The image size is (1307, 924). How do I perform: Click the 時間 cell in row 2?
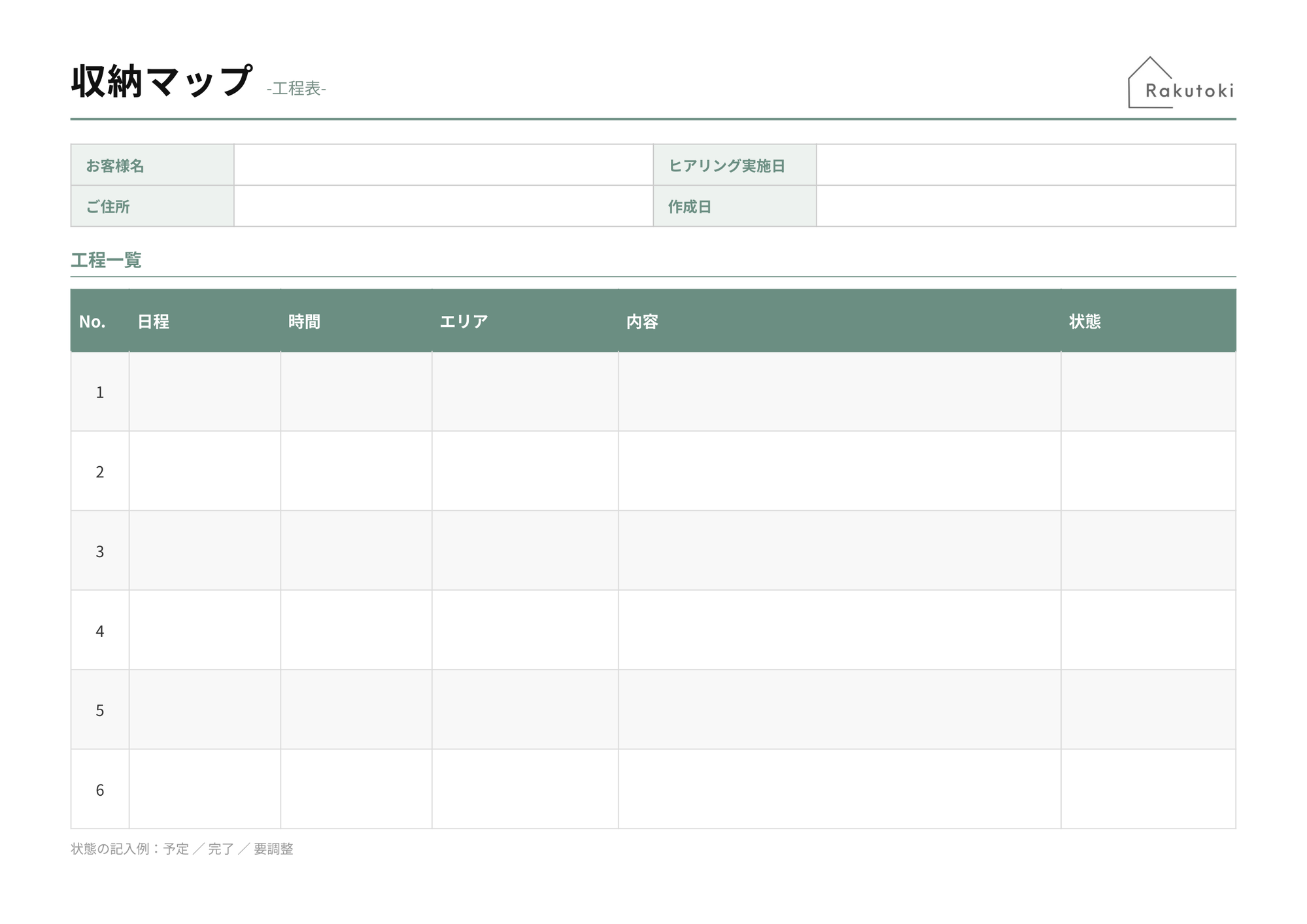point(356,471)
